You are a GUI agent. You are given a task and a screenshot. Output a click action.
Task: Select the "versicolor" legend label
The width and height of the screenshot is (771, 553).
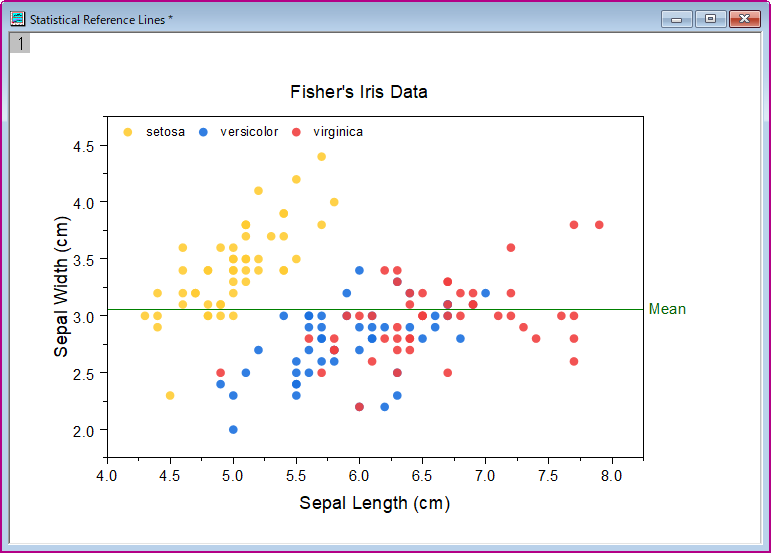pos(249,132)
